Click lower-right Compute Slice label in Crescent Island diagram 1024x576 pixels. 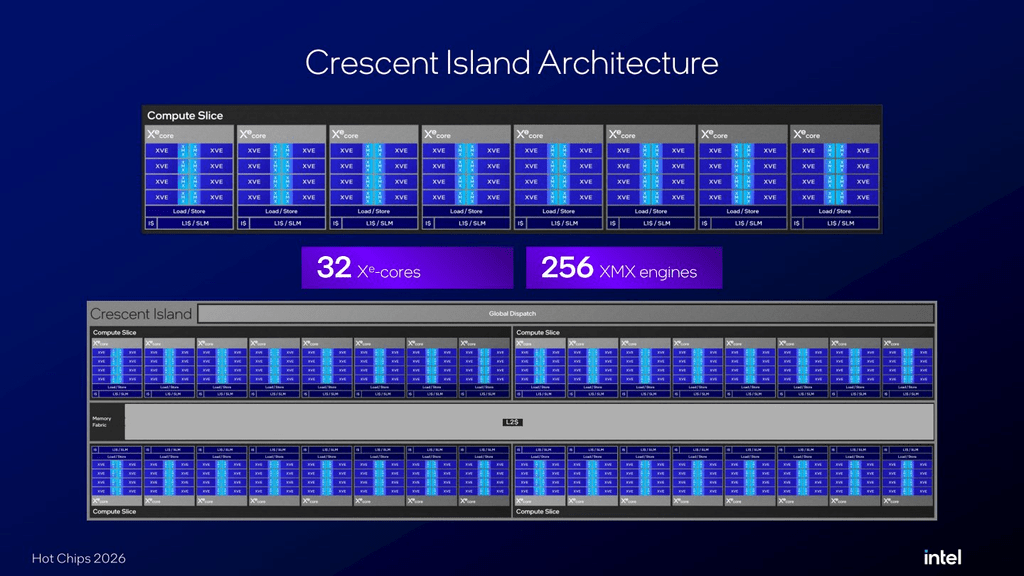[537, 511]
